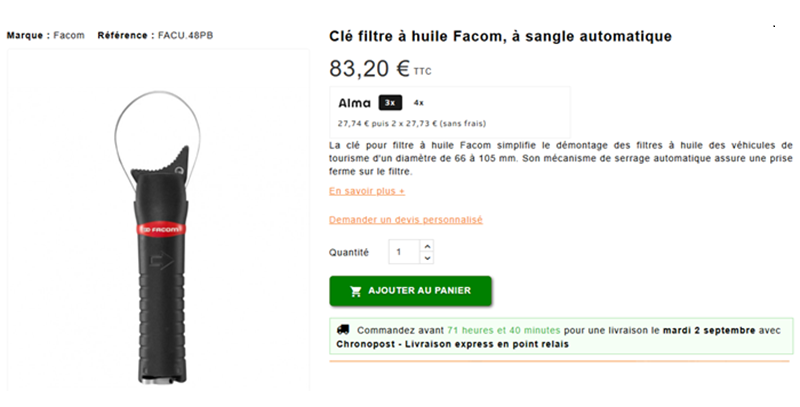Decrease quantity with the down arrow
This screenshot has width=800, height=407.
click(428, 258)
